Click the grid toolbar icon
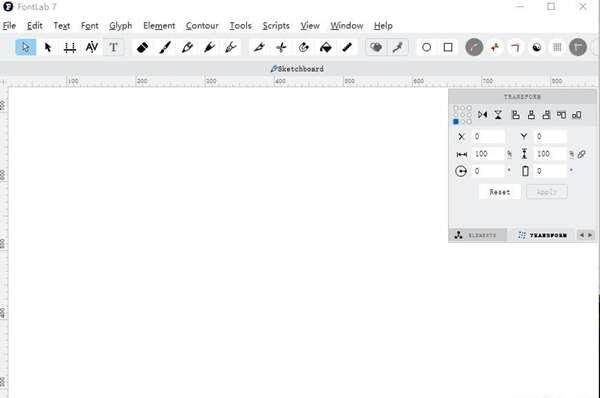Image resolution: width=600 pixels, height=398 pixels. click(x=557, y=47)
